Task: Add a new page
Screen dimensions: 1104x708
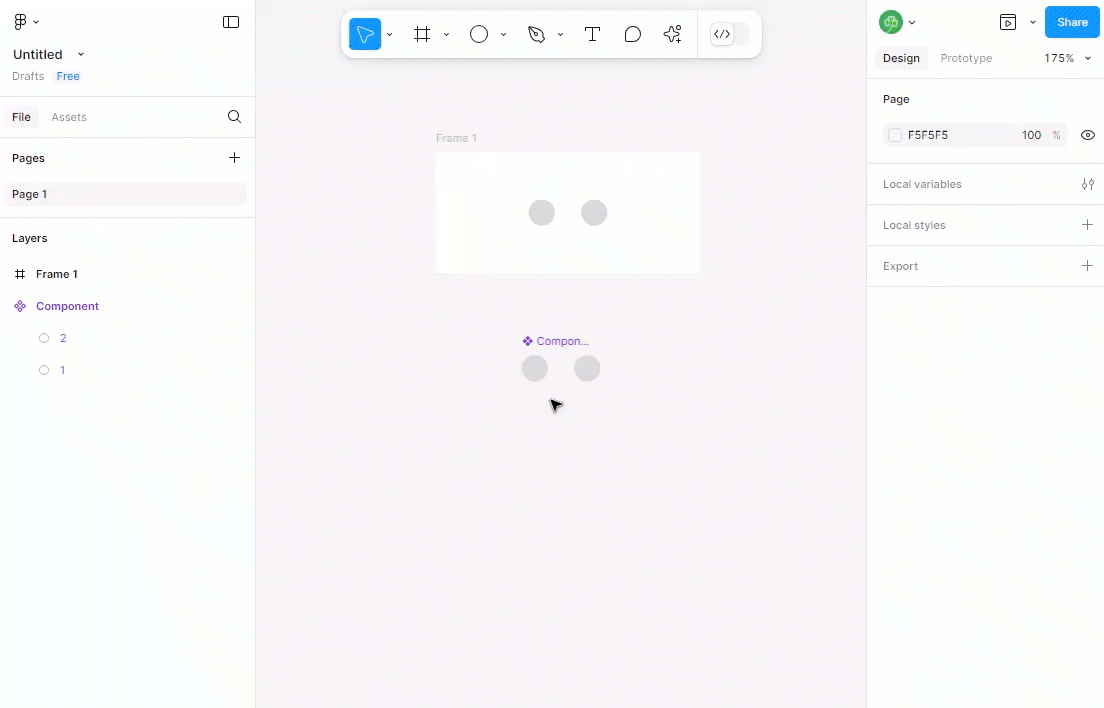Action: [x=234, y=158]
